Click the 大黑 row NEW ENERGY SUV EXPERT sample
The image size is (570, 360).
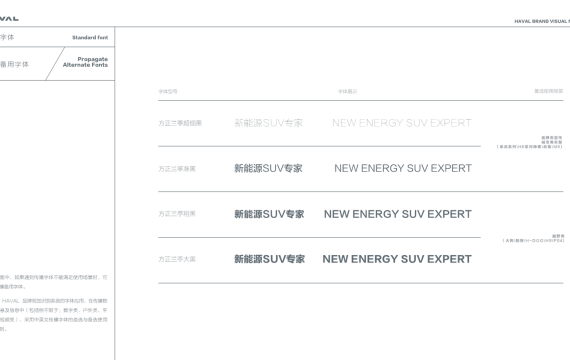397,259
